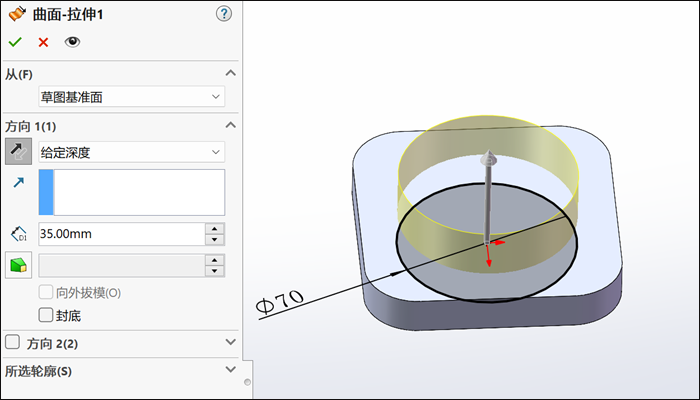Collapse the 方向 1(1) section
The width and height of the screenshot is (700, 400).
(x=231, y=126)
